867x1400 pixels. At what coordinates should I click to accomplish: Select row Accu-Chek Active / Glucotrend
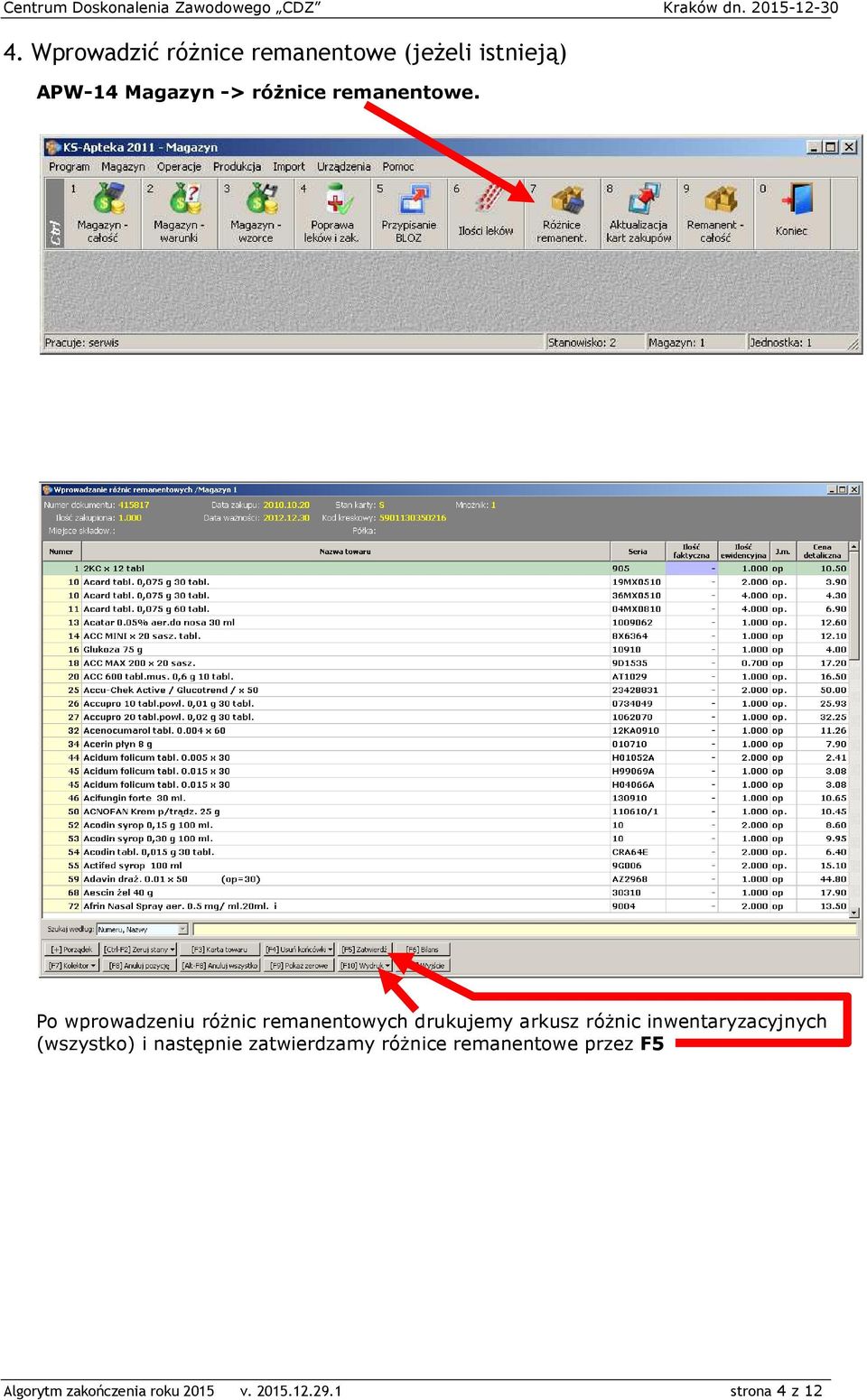pos(446,691)
